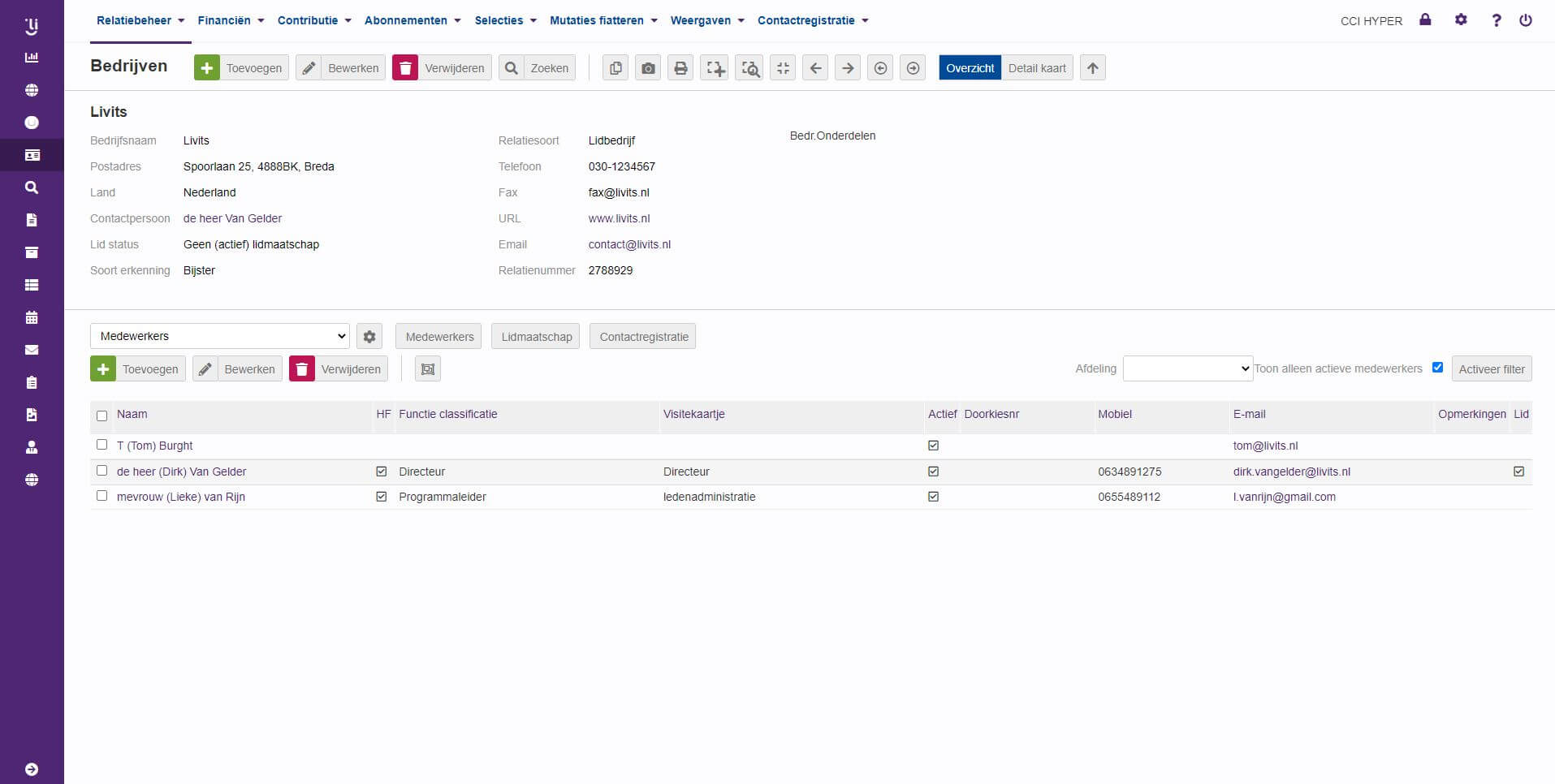This screenshot has width=1555, height=784.
Task: Open the Medewerkers selection dropdown
Action: [220, 336]
